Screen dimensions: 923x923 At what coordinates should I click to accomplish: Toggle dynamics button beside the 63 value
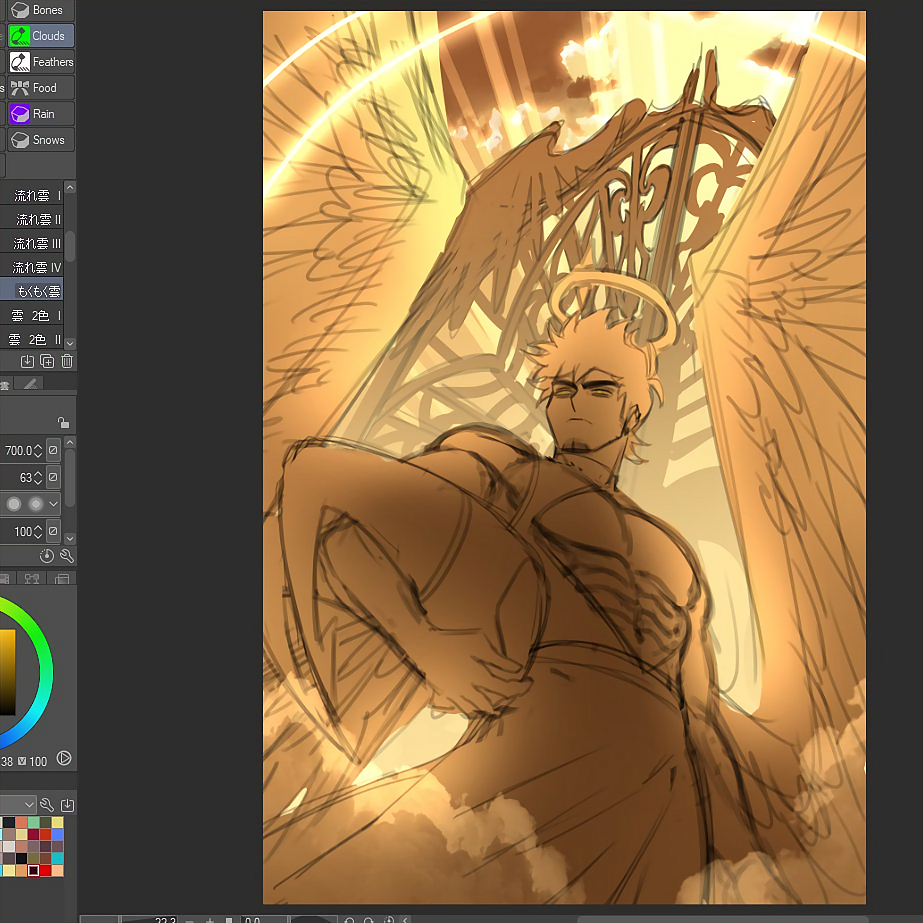coord(53,478)
